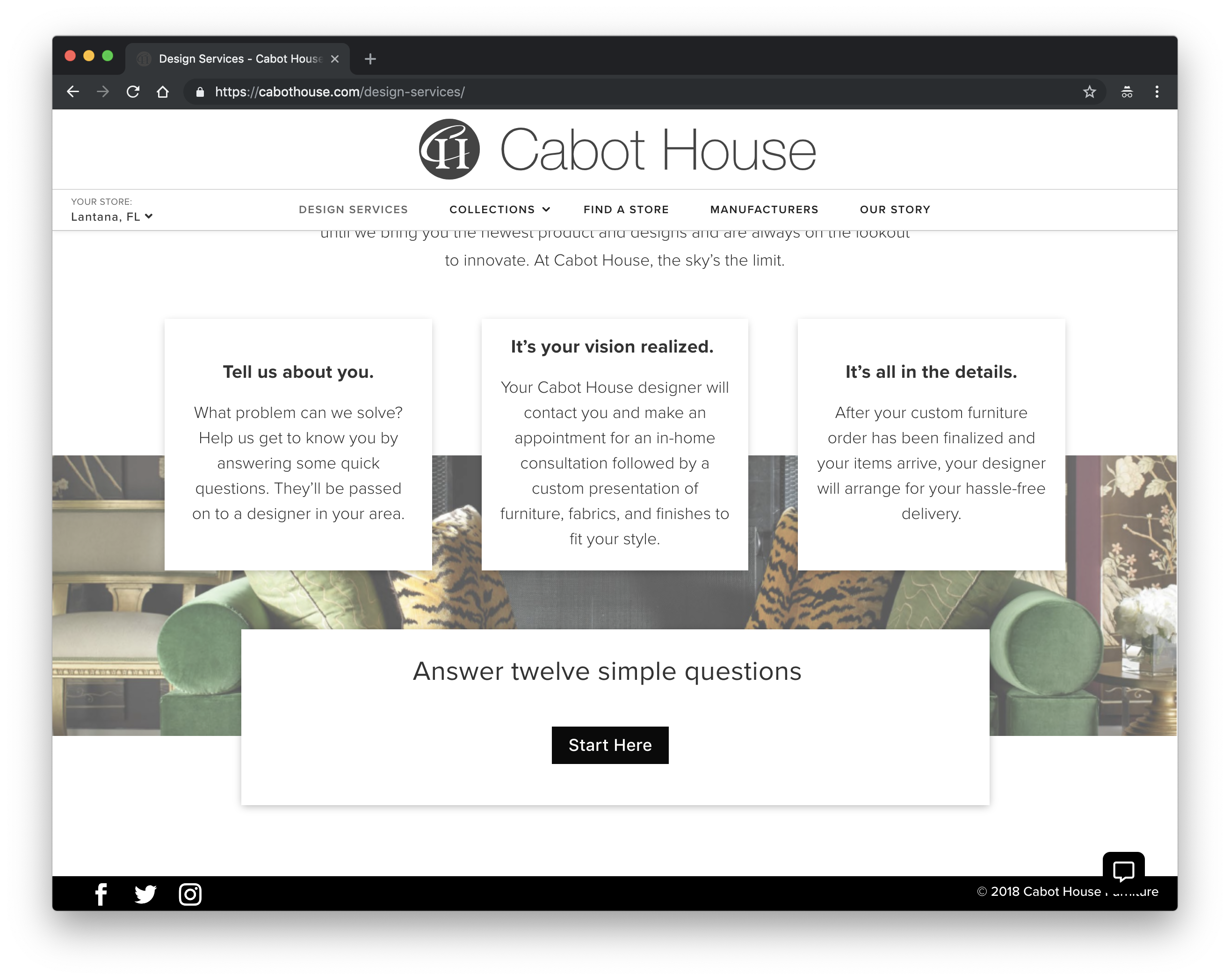The width and height of the screenshot is (1230, 980).
Task: Open the Our Story page
Action: 895,209
